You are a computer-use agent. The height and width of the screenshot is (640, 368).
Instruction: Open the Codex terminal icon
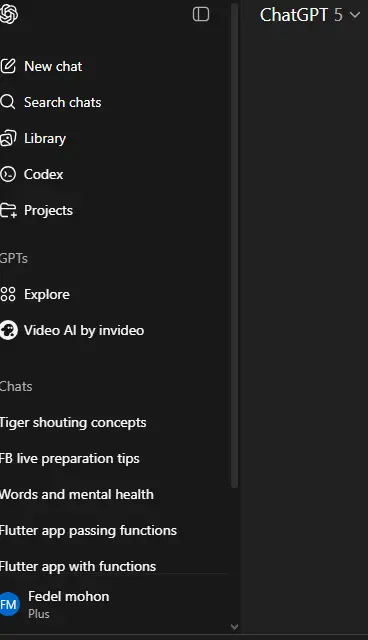click(x=8, y=174)
